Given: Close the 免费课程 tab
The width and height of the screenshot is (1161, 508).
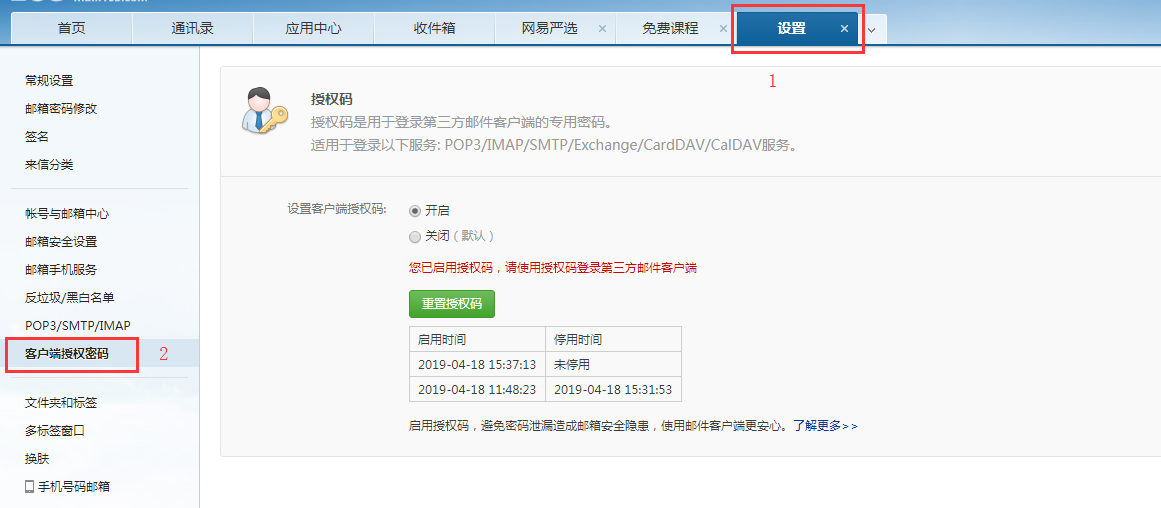Looking at the screenshot, I should click(x=723, y=29).
